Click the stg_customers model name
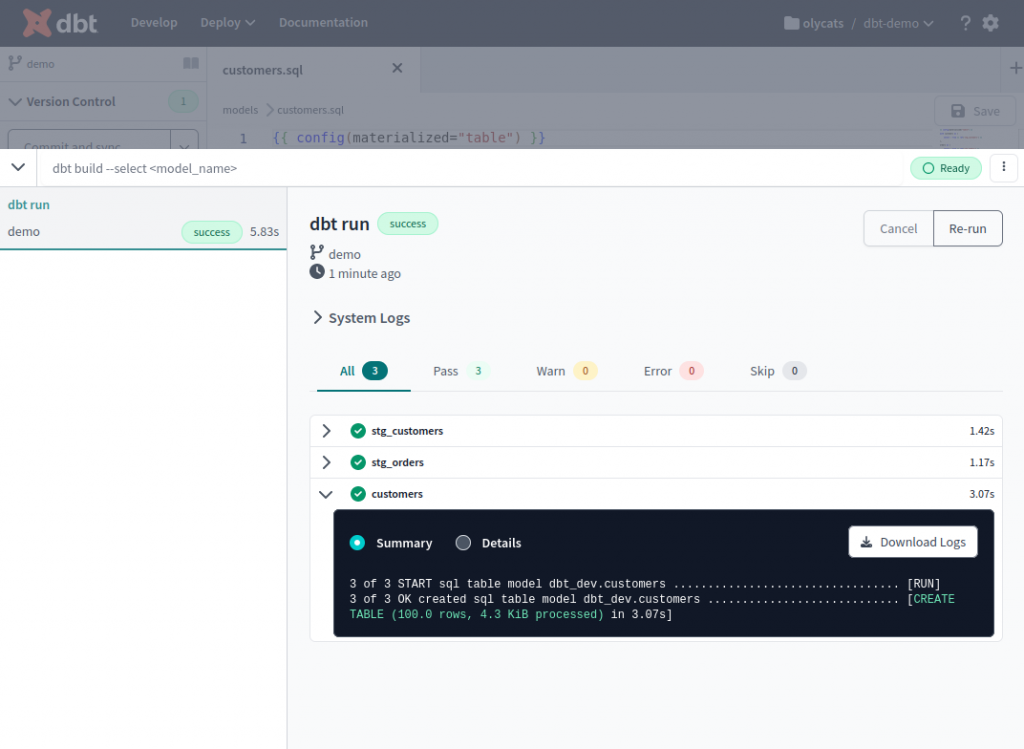 (x=407, y=431)
